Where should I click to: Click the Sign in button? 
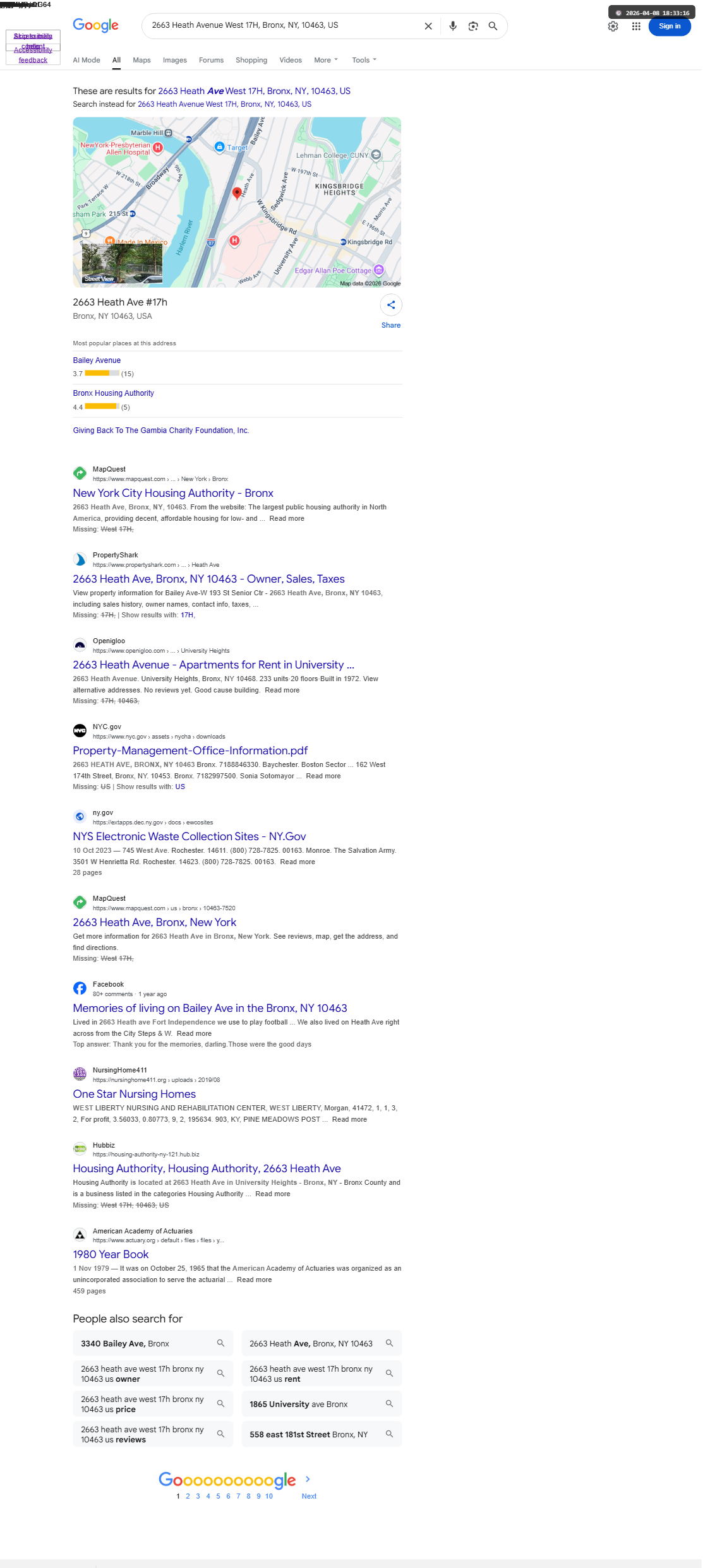pos(670,27)
